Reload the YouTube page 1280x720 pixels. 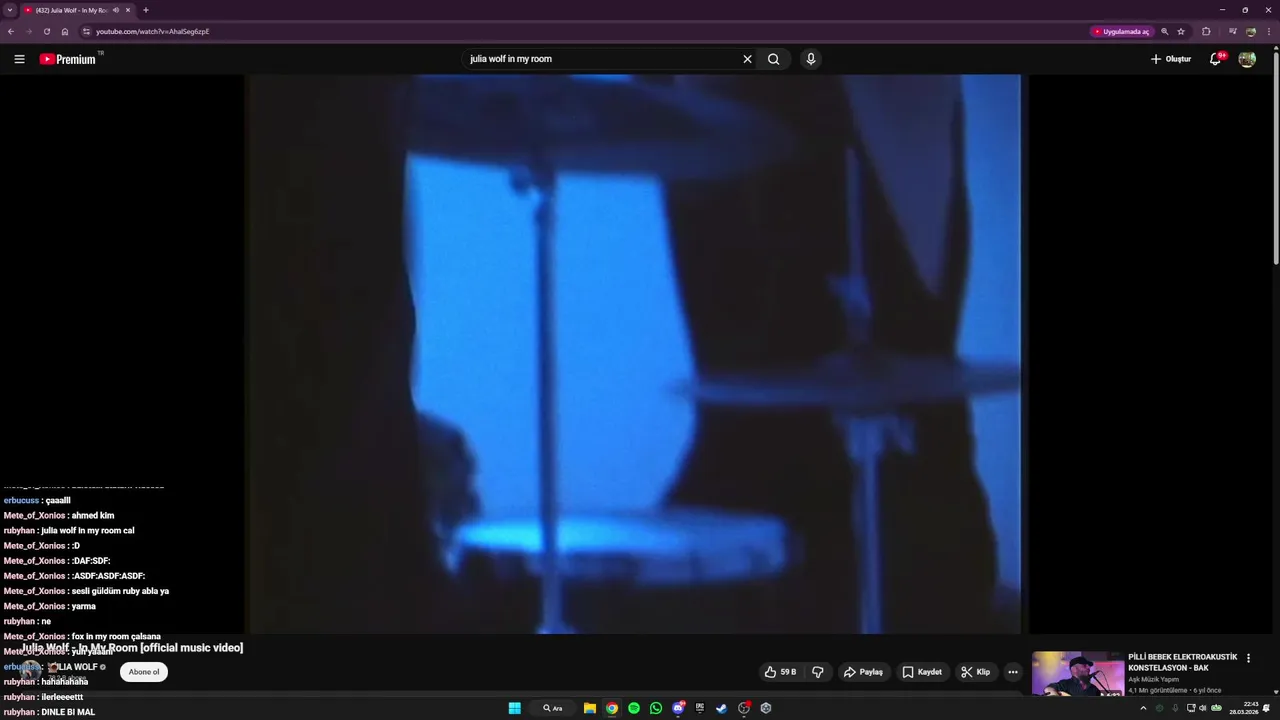pos(46,31)
